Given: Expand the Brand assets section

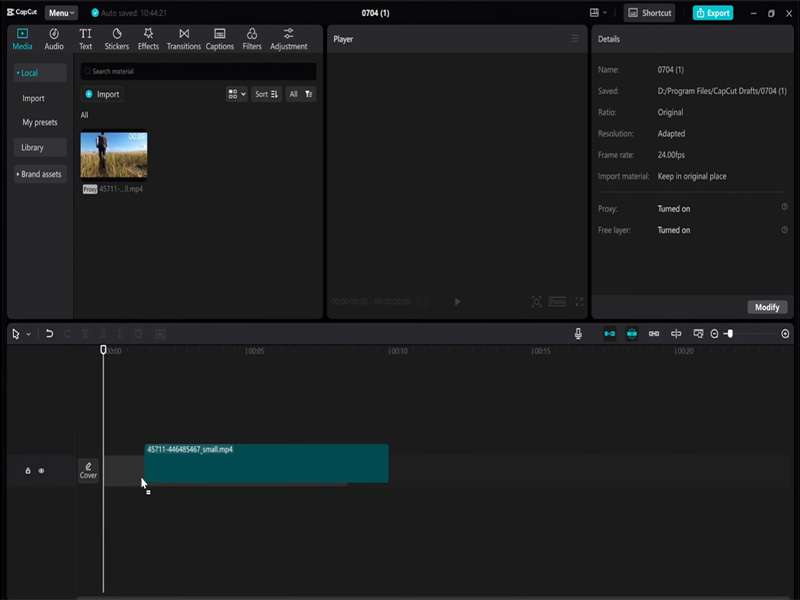Looking at the screenshot, I should coord(39,173).
